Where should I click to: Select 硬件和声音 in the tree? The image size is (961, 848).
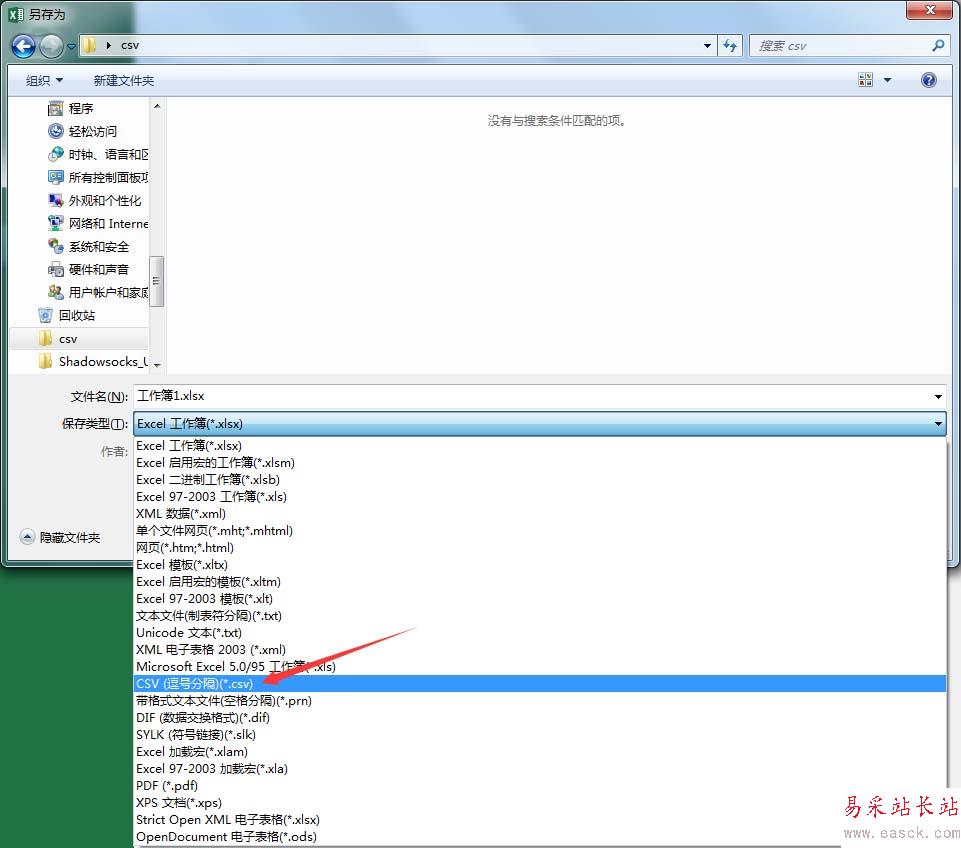click(x=98, y=269)
